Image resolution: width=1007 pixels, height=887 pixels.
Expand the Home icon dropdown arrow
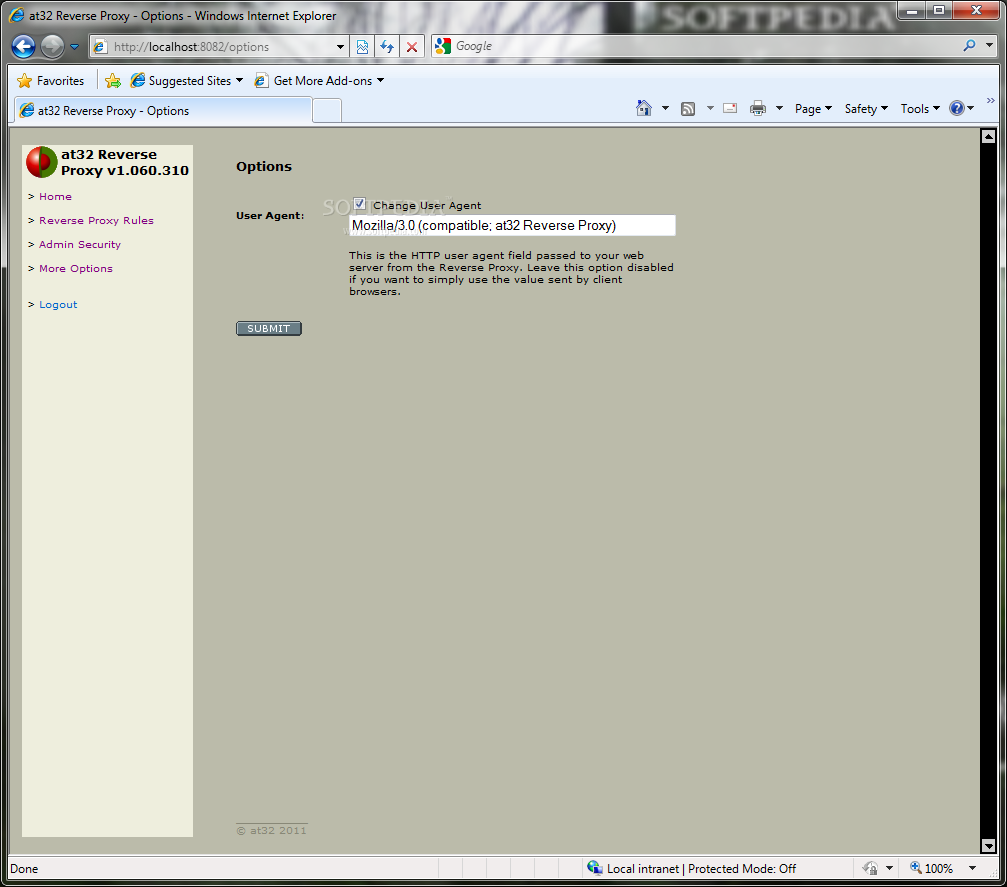pyautogui.click(x=665, y=109)
